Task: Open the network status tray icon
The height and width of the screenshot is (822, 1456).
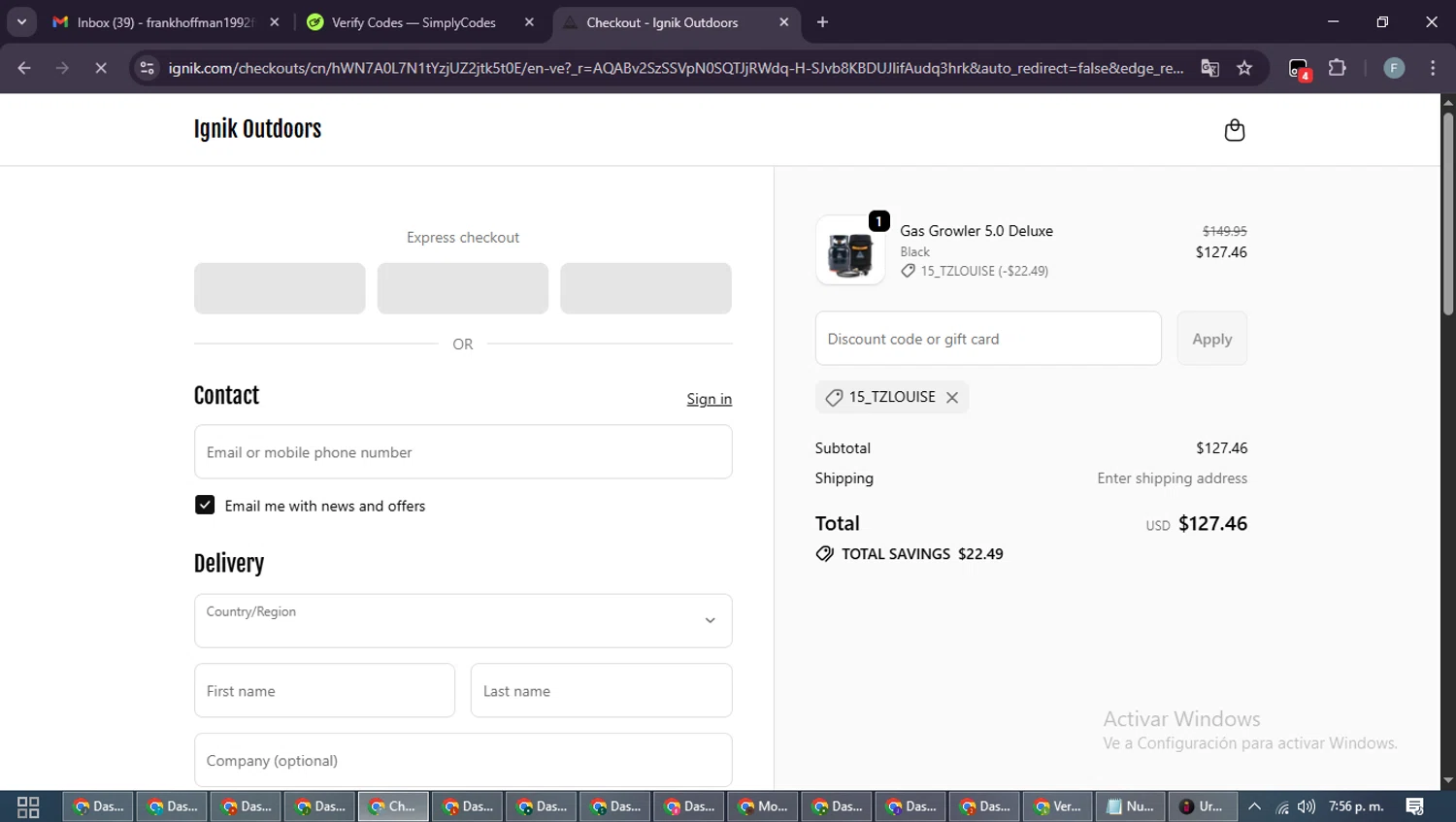Action: pos(1282,806)
